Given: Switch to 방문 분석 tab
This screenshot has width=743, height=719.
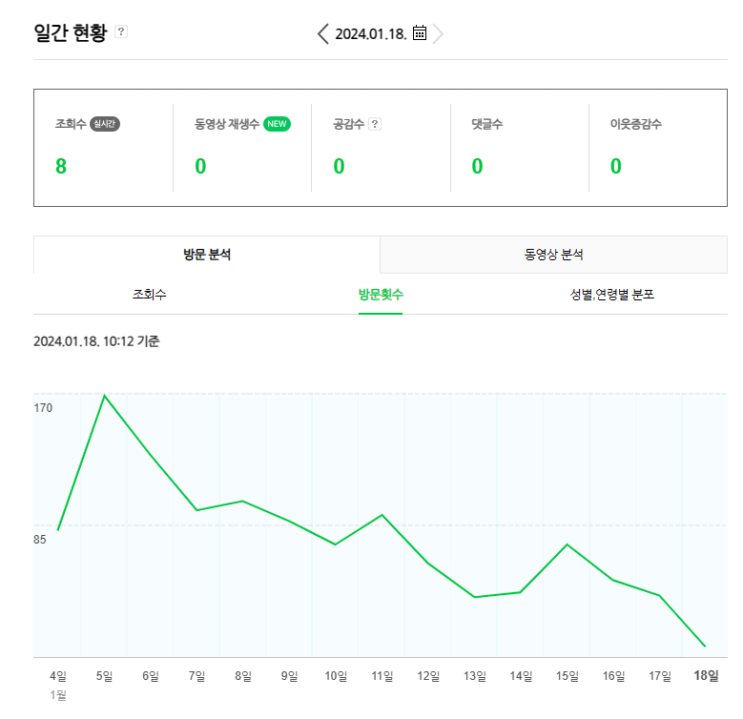Looking at the screenshot, I should (207, 255).
